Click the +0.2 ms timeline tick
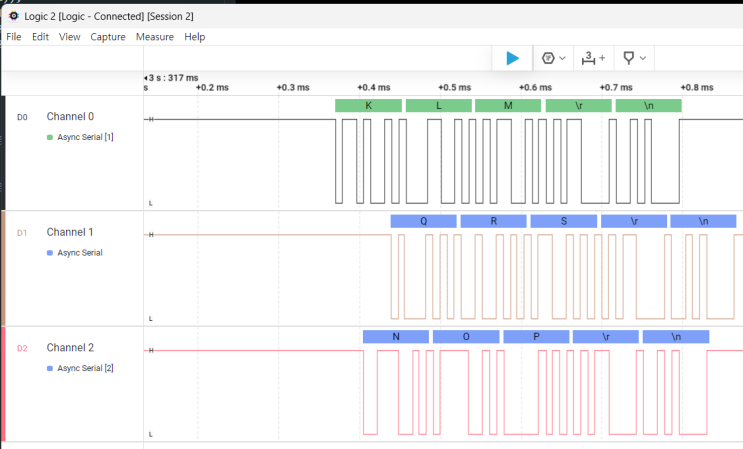 [212, 88]
